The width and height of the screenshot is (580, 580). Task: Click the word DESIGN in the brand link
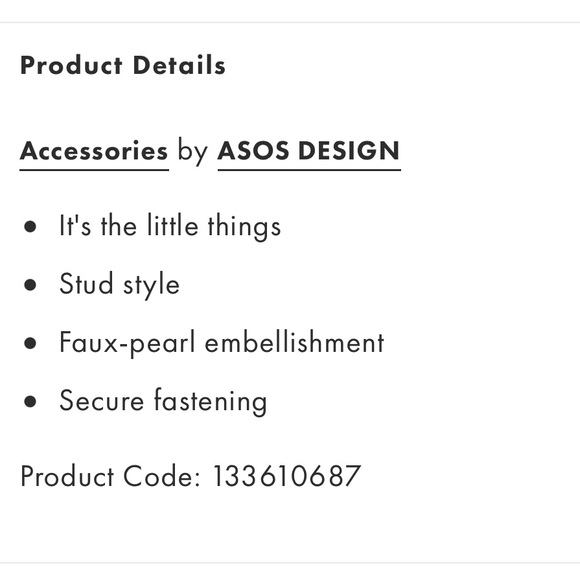(348, 151)
